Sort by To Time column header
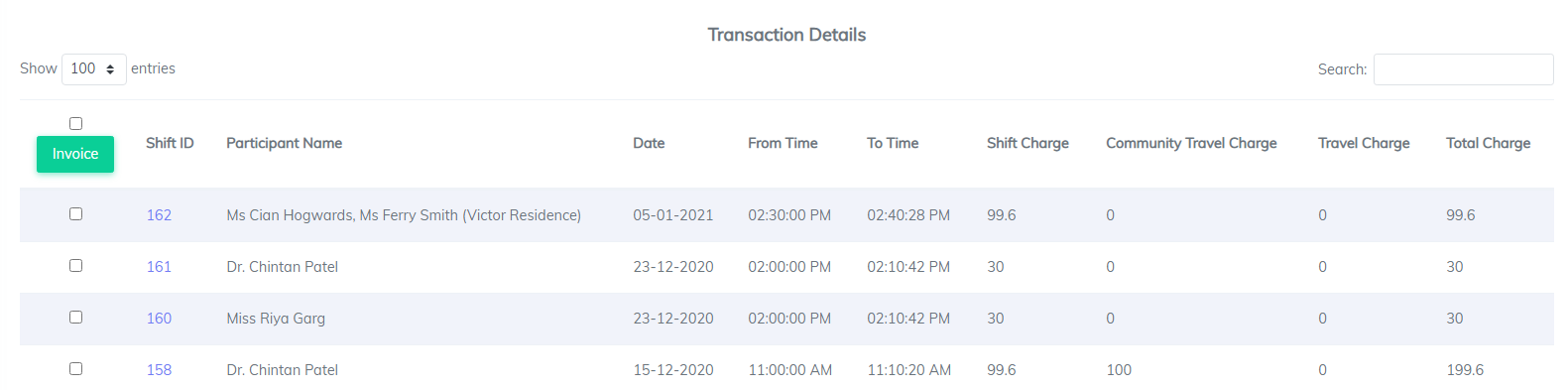This screenshot has width=1568, height=390. (x=893, y=143)
